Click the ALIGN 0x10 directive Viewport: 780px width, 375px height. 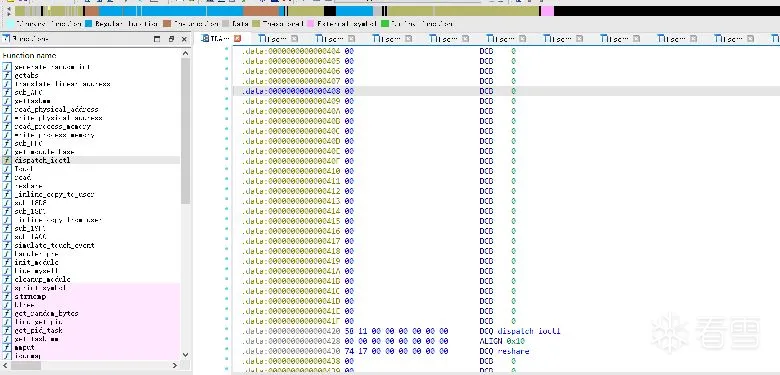[x=502, y=341]
